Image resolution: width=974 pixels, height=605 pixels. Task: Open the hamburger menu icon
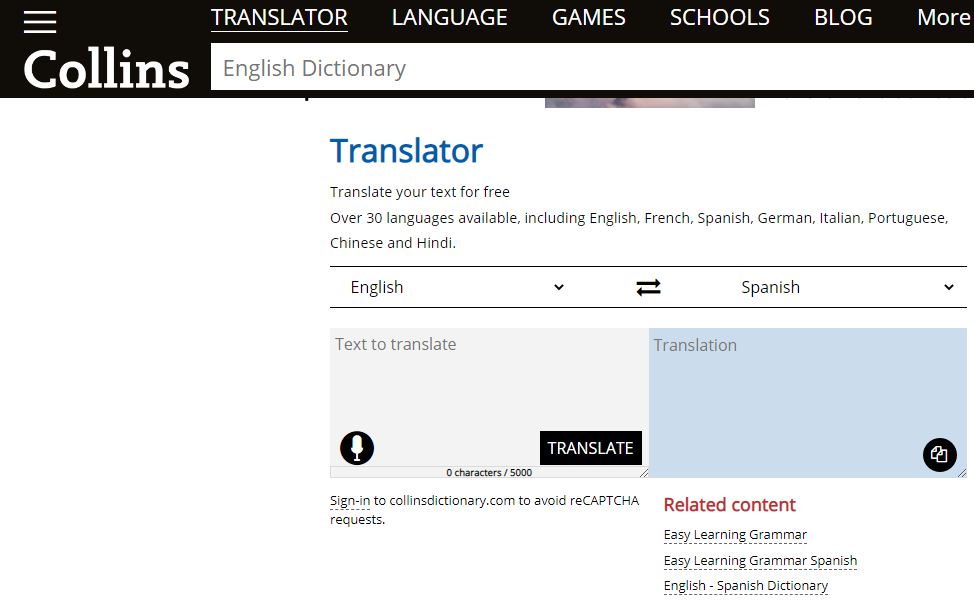(40, 21)
